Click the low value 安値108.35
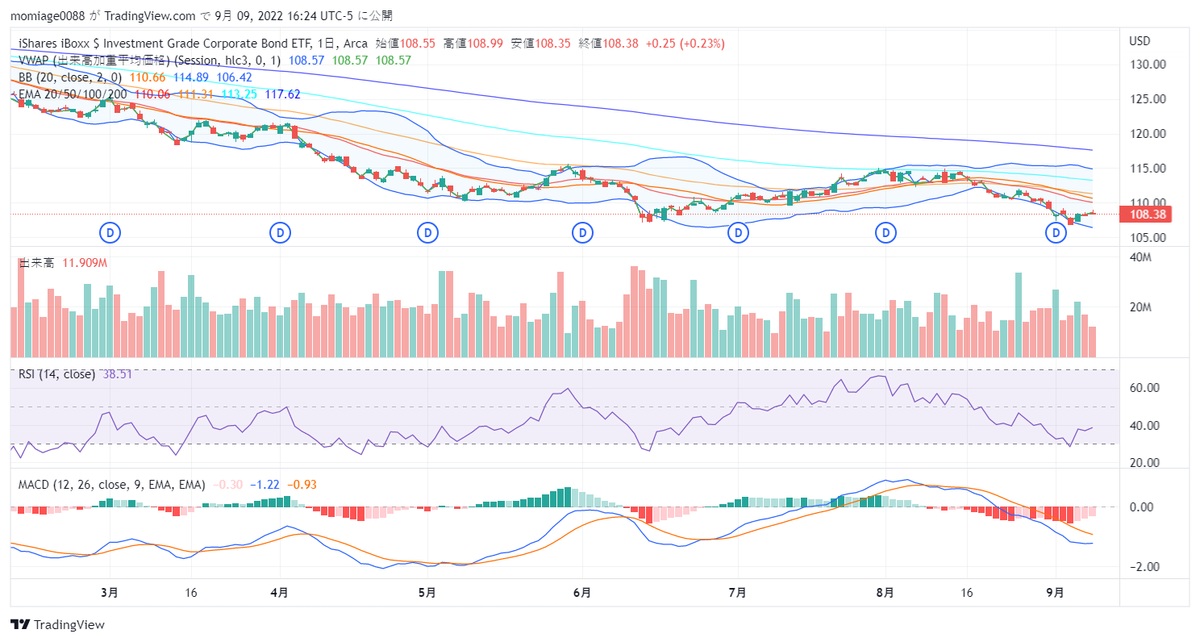1200x642 pixels. click(x=541, y=44)
